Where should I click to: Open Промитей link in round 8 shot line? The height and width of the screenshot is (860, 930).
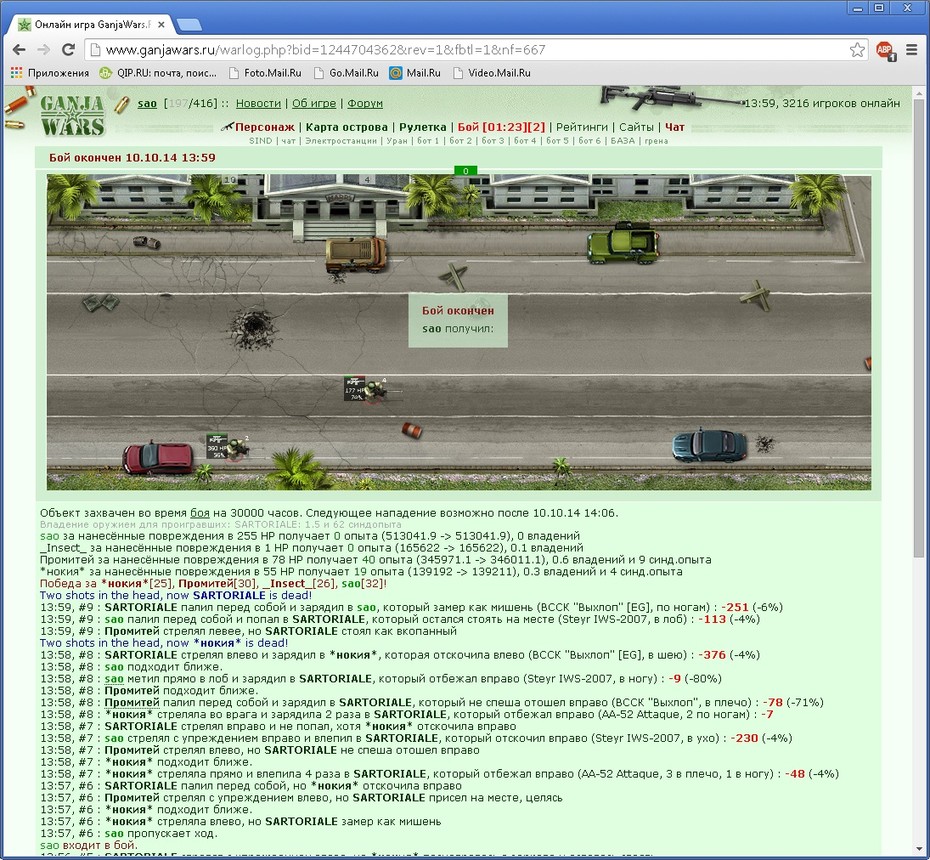132,703
